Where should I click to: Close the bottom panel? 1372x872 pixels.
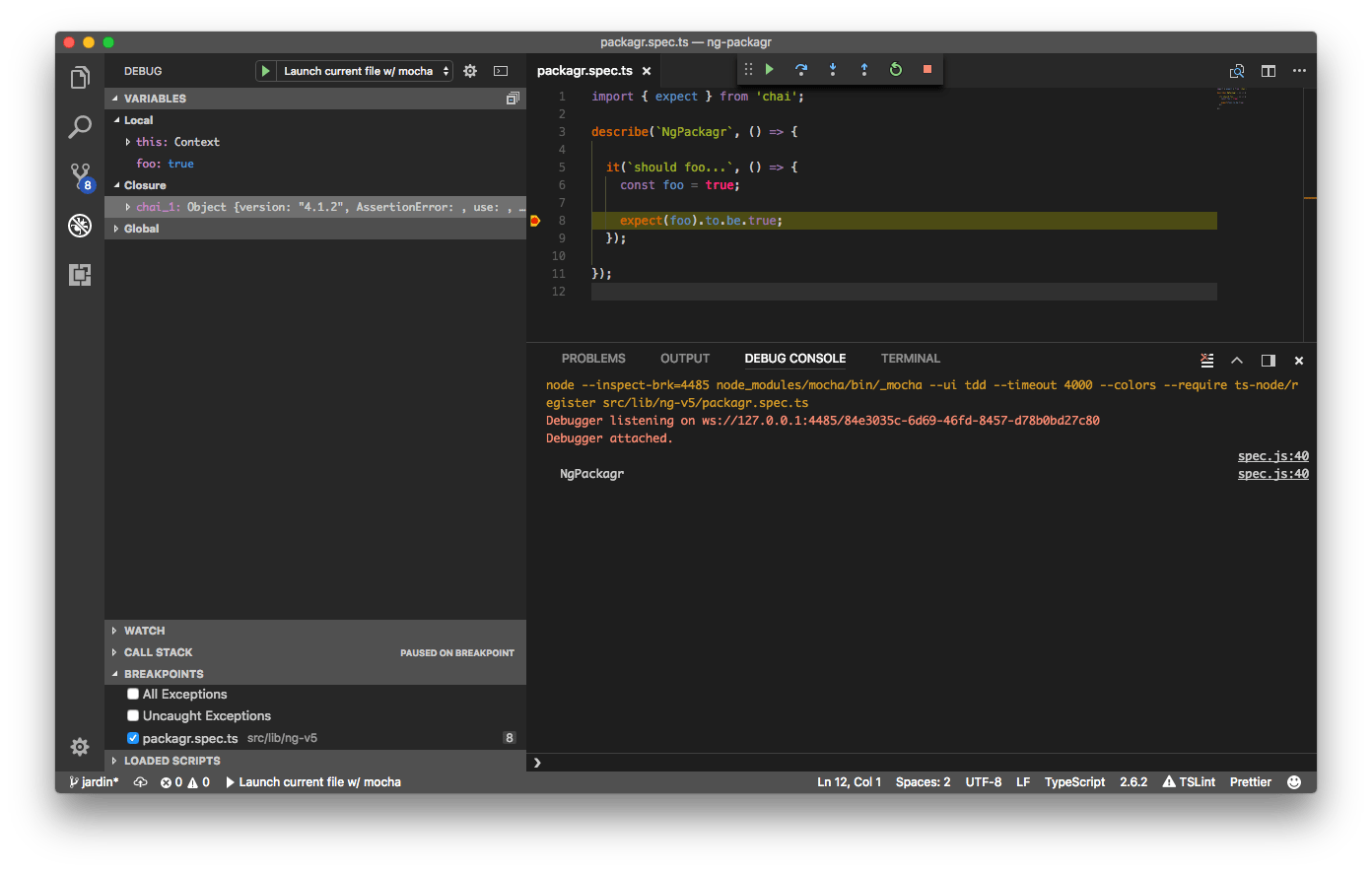pos(1299,361)
